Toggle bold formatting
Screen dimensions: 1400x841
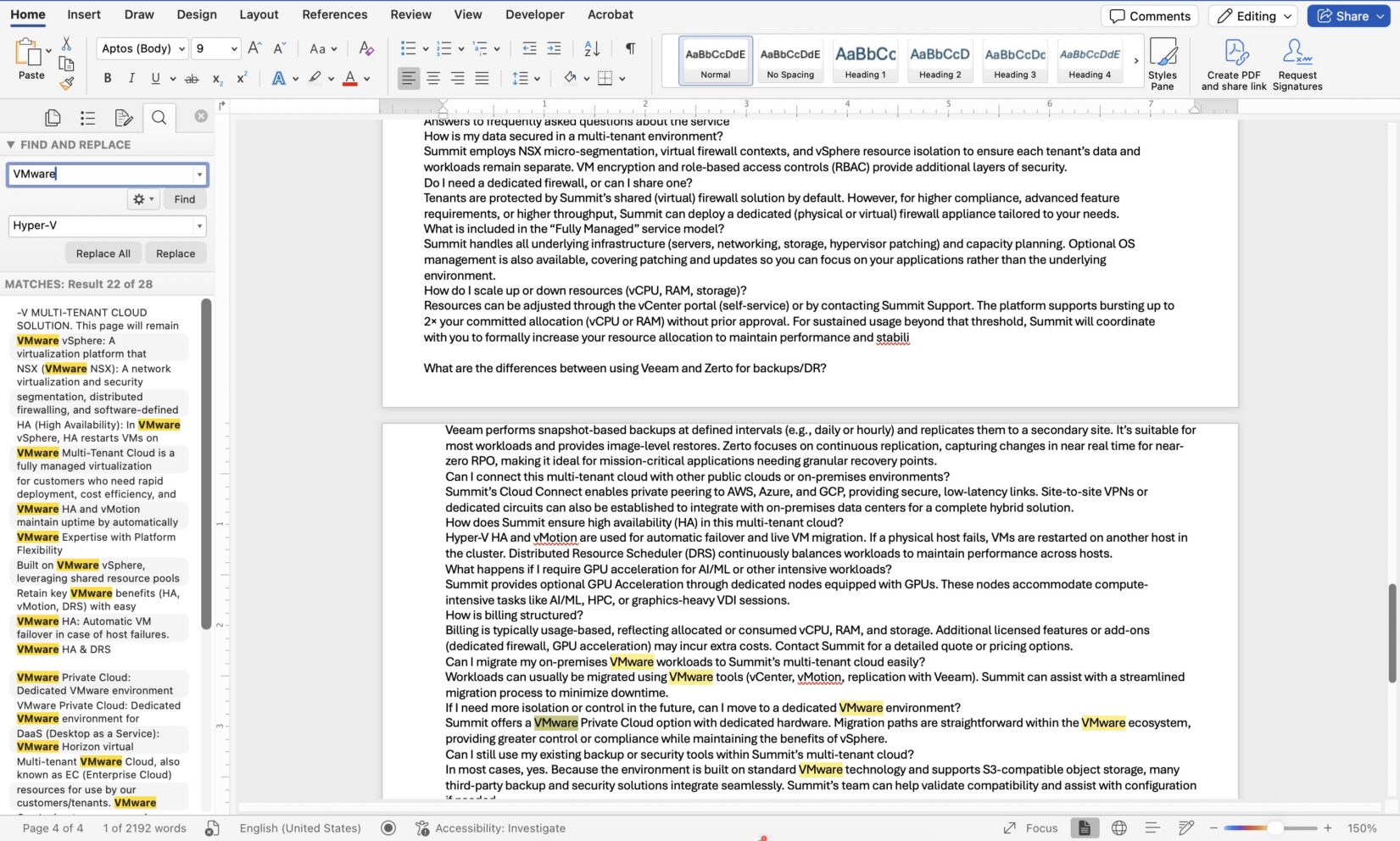pos(108,79)
